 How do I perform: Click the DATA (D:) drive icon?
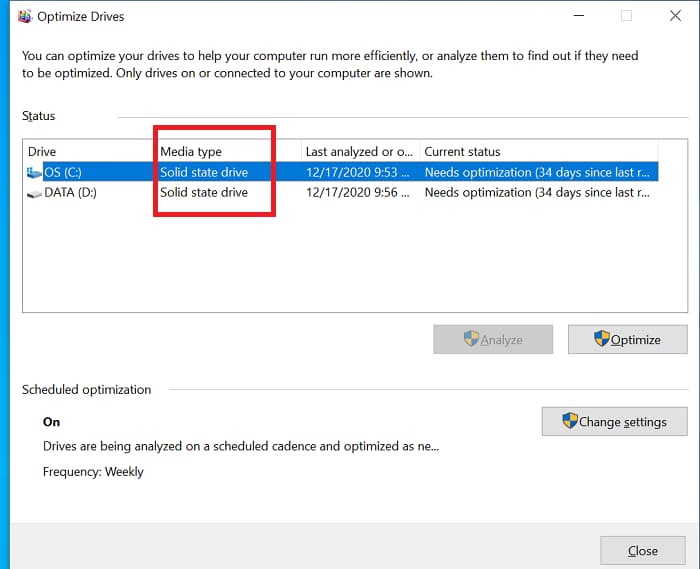[34, 194]
